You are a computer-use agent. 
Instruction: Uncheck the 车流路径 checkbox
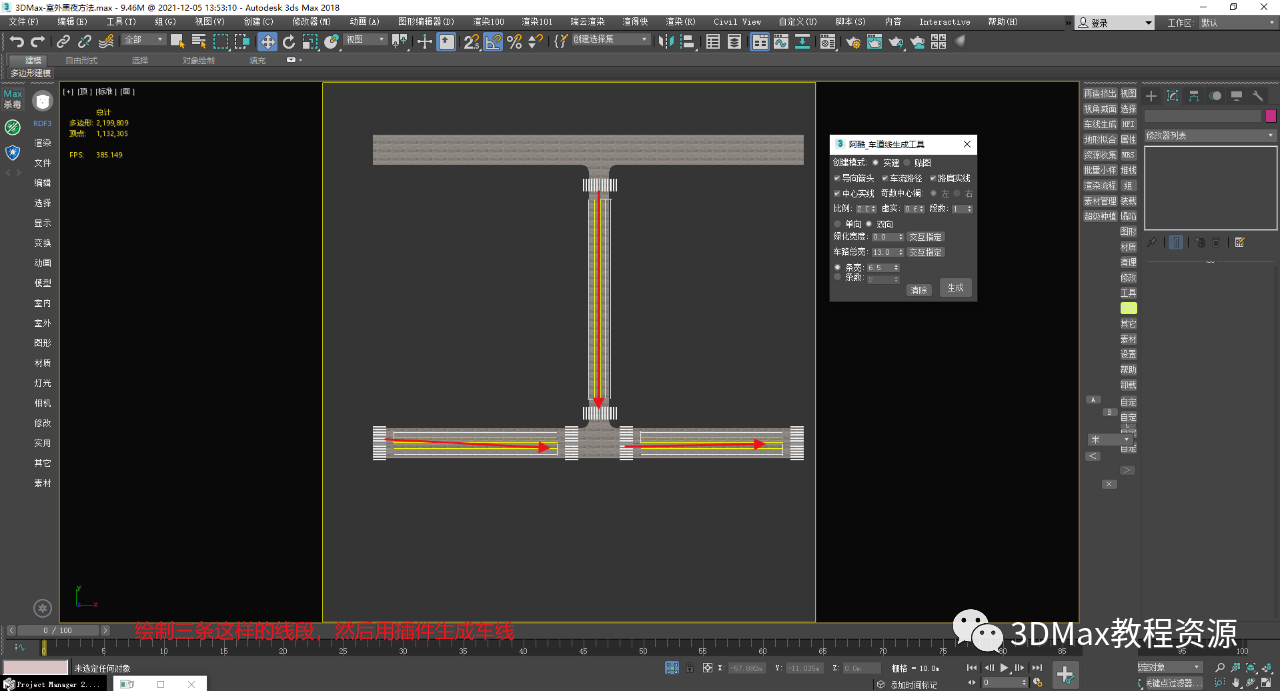pos(885,178)
